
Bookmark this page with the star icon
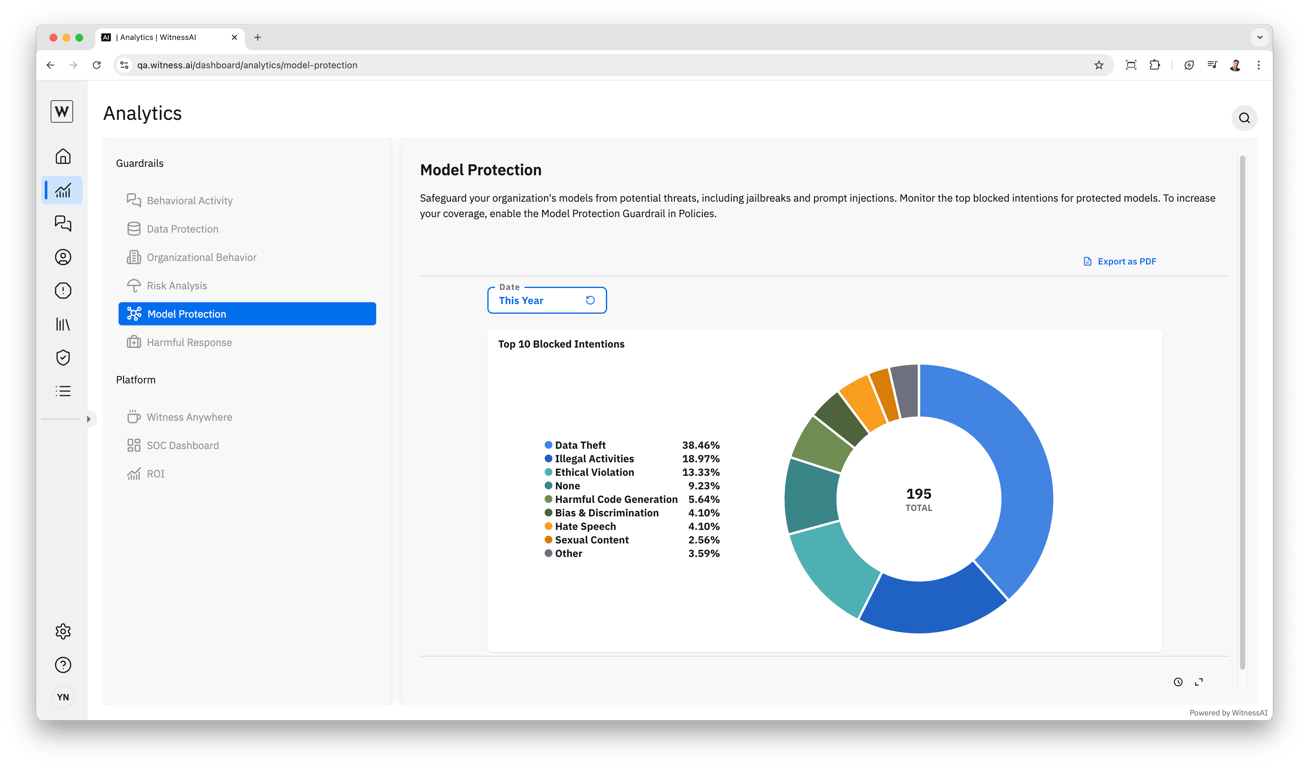click(1099, 65)
